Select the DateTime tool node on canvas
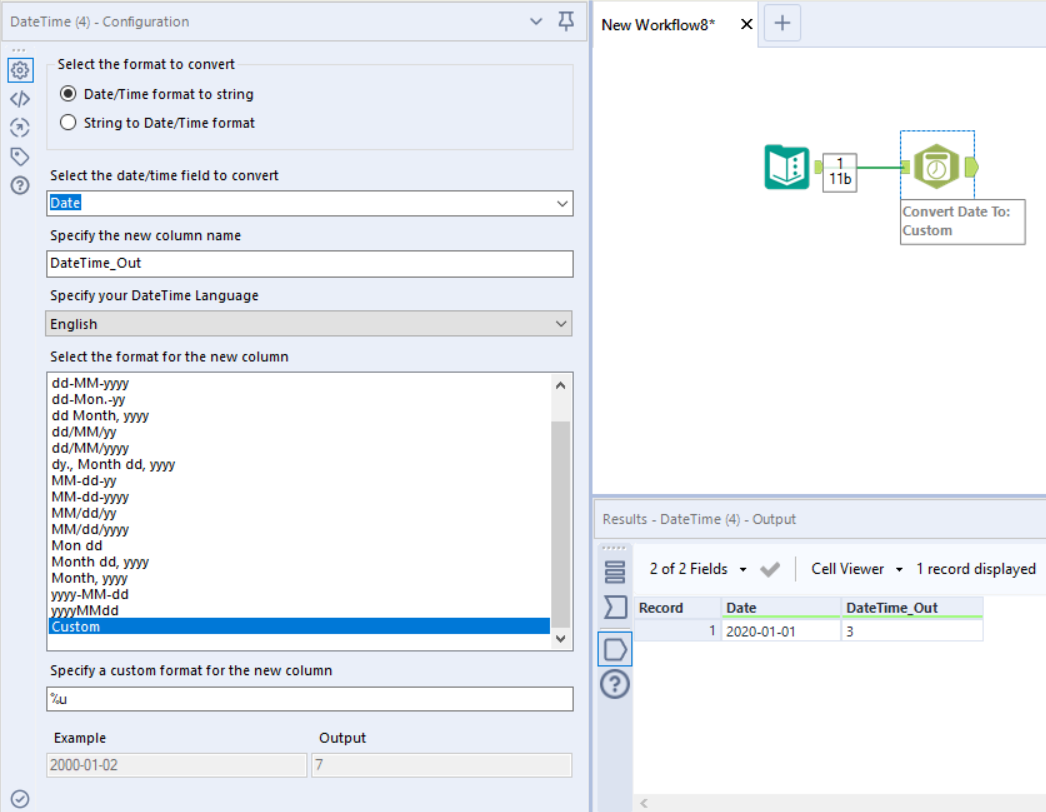This screenshot has width=1046, height=812. coord(937,167)
